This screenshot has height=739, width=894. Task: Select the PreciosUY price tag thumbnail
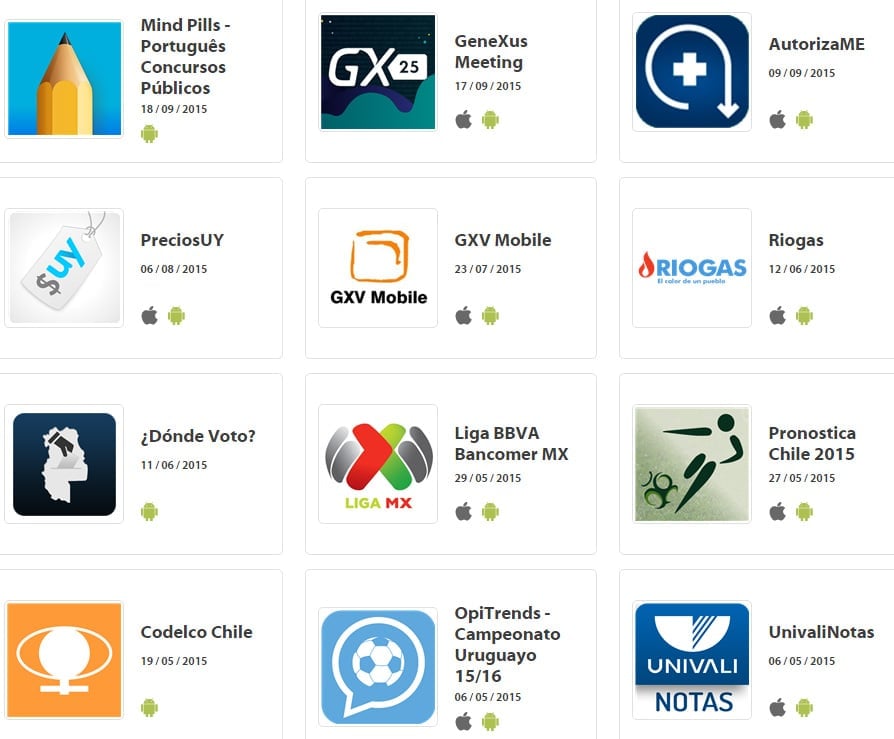point(64,267)
